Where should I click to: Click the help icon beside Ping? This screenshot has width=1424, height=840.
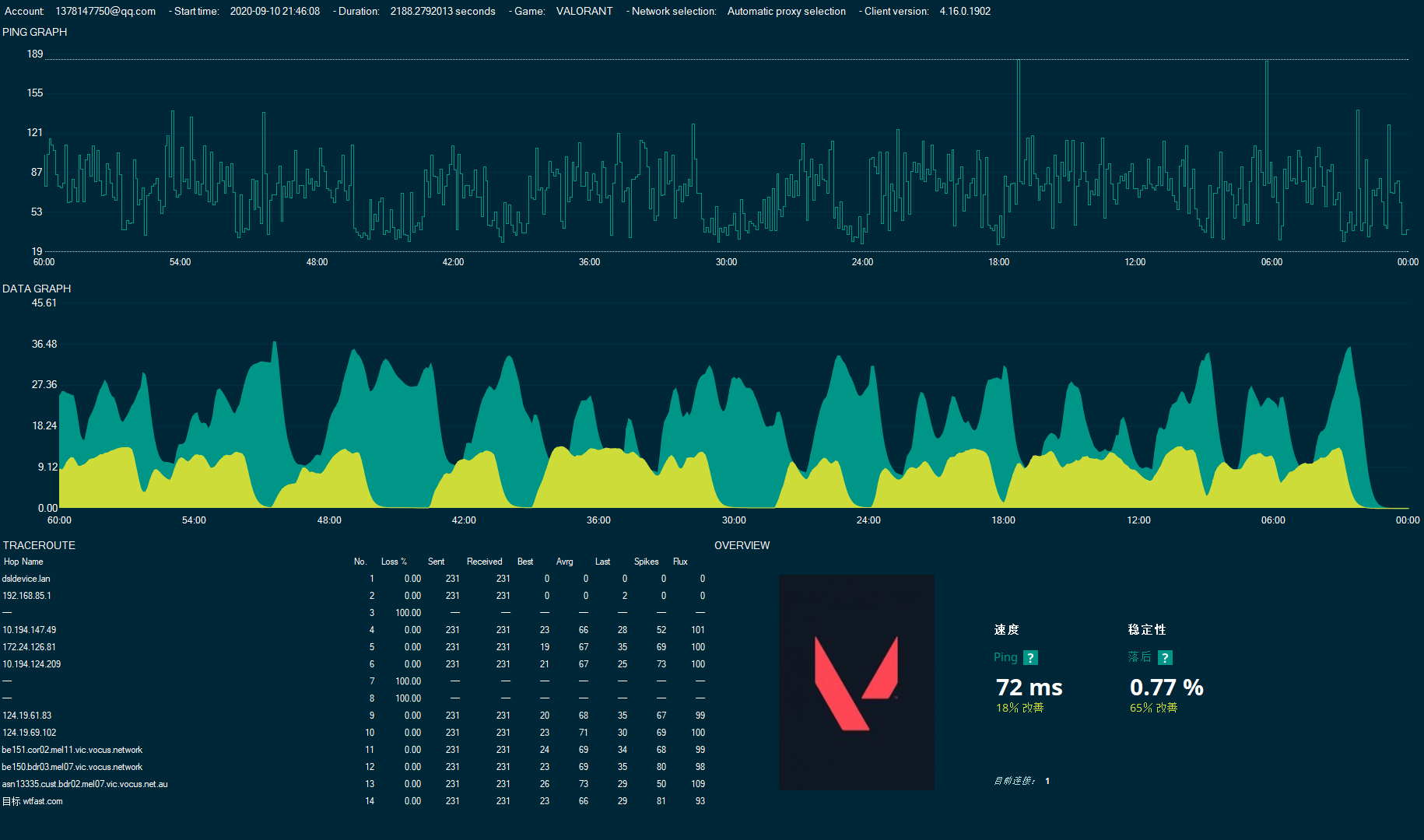point(1030,658)
